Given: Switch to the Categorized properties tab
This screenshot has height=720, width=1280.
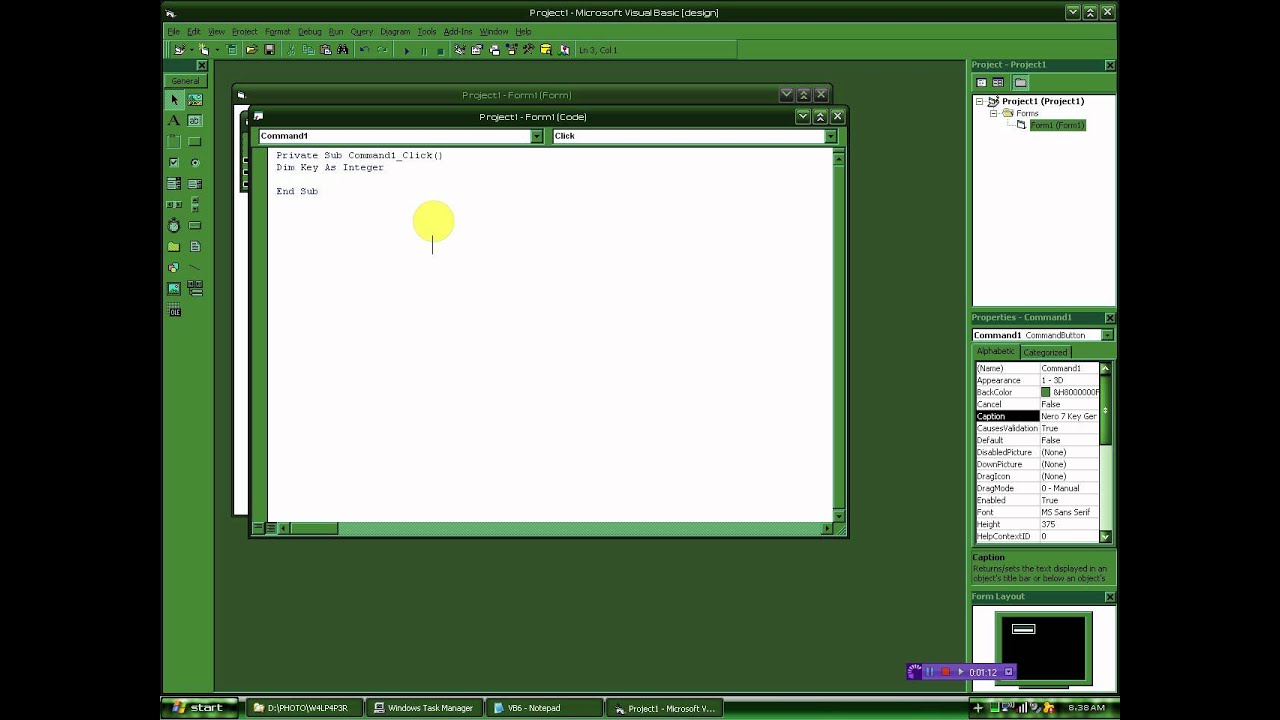Looking at the screenshot, I should click(x=1045, y=352).
